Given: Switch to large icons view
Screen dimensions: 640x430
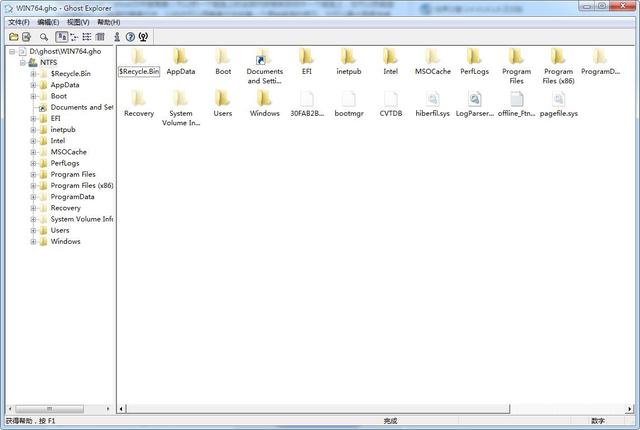Looking at the screenshot, I should (x=62, y=37).
